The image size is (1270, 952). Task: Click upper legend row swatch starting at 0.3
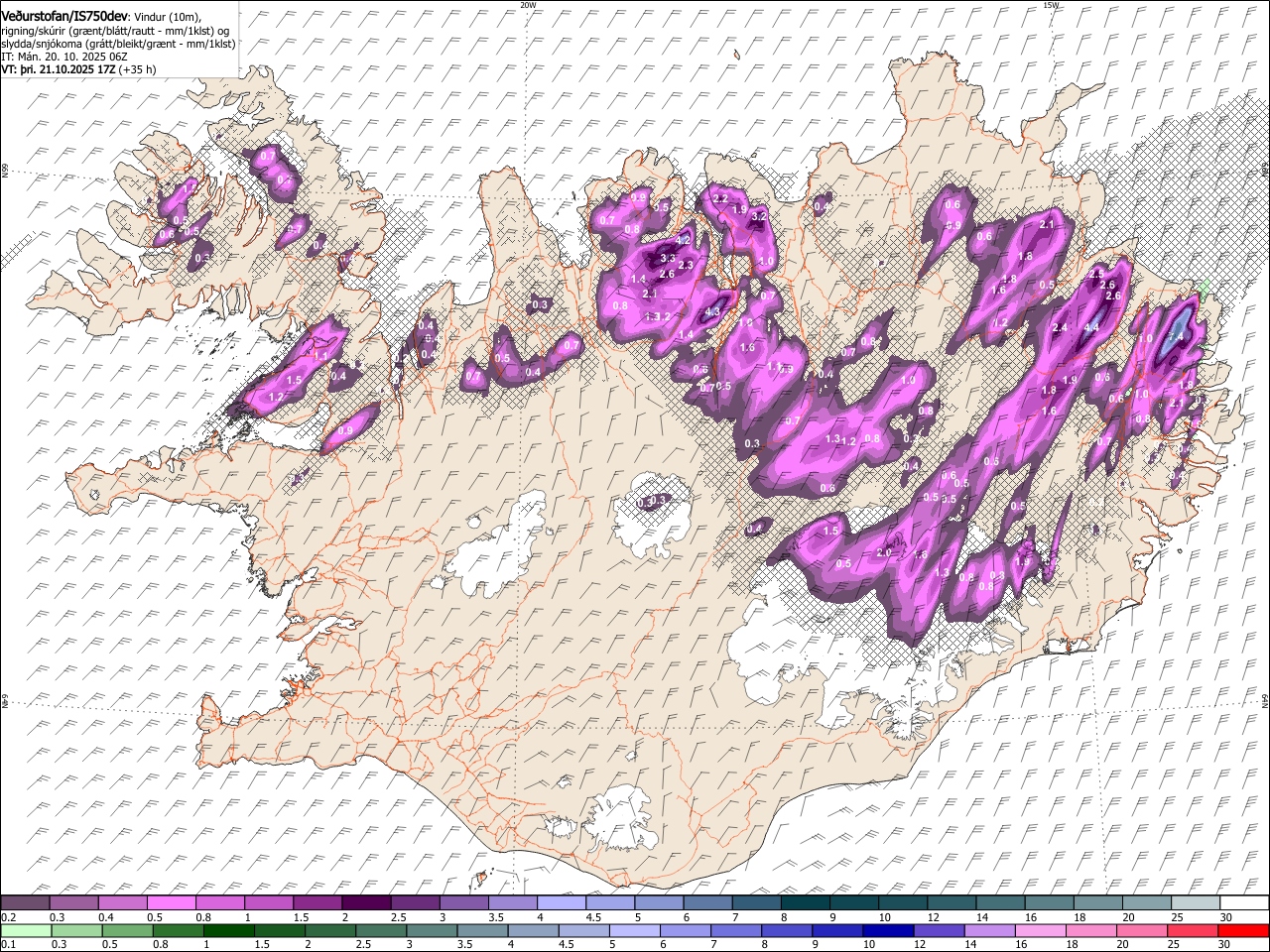[x=73, y=903]
